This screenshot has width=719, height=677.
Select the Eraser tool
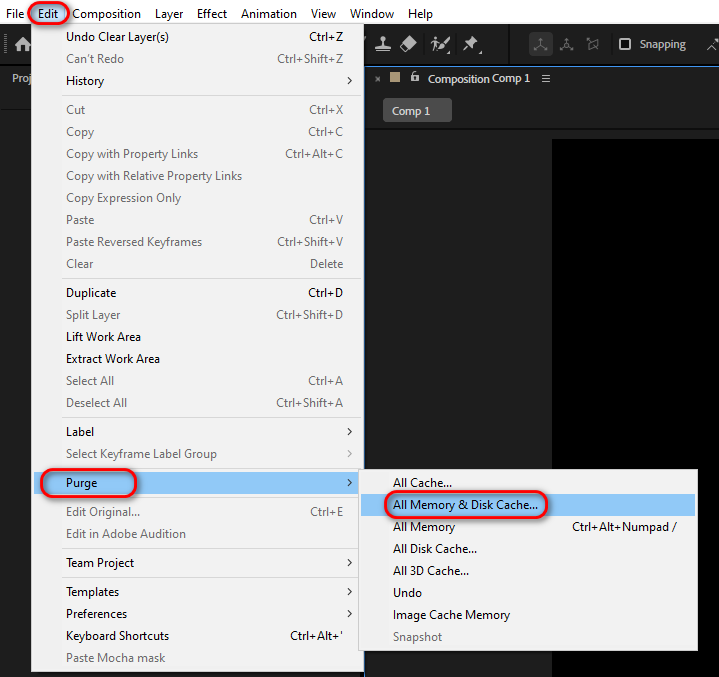pyautogui.click(x=408, y=44)
